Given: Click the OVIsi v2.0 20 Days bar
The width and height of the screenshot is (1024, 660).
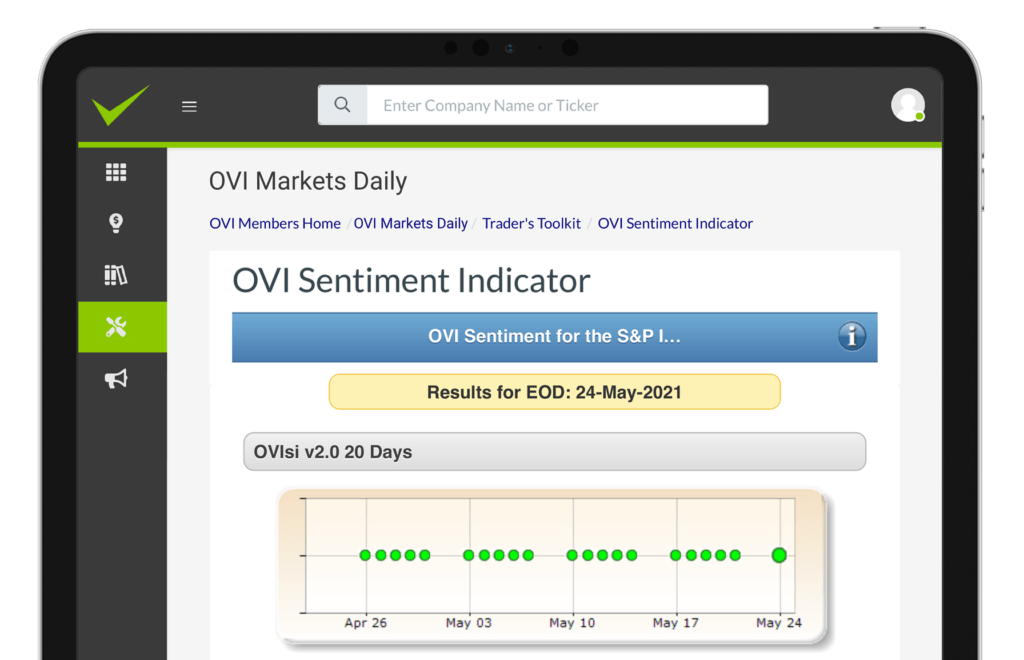Looking at the screenshot, I should tap(554, 451).
